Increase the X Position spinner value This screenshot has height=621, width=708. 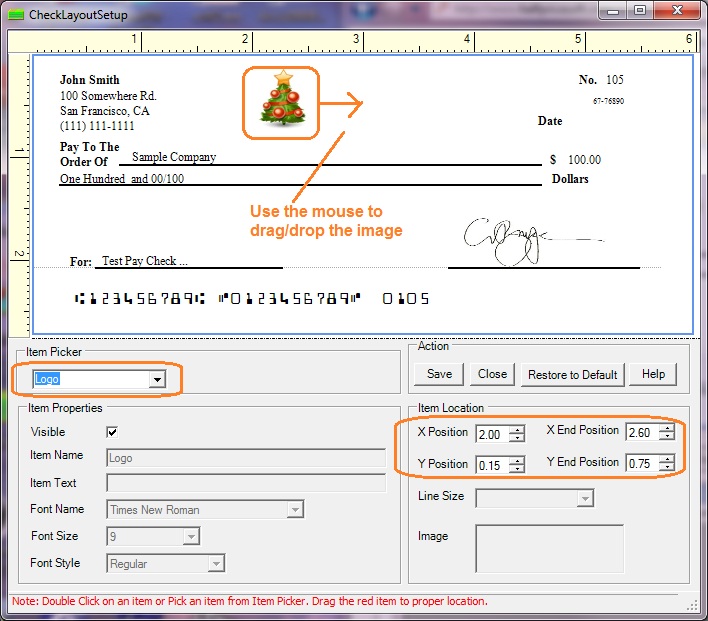pos(517,430)
